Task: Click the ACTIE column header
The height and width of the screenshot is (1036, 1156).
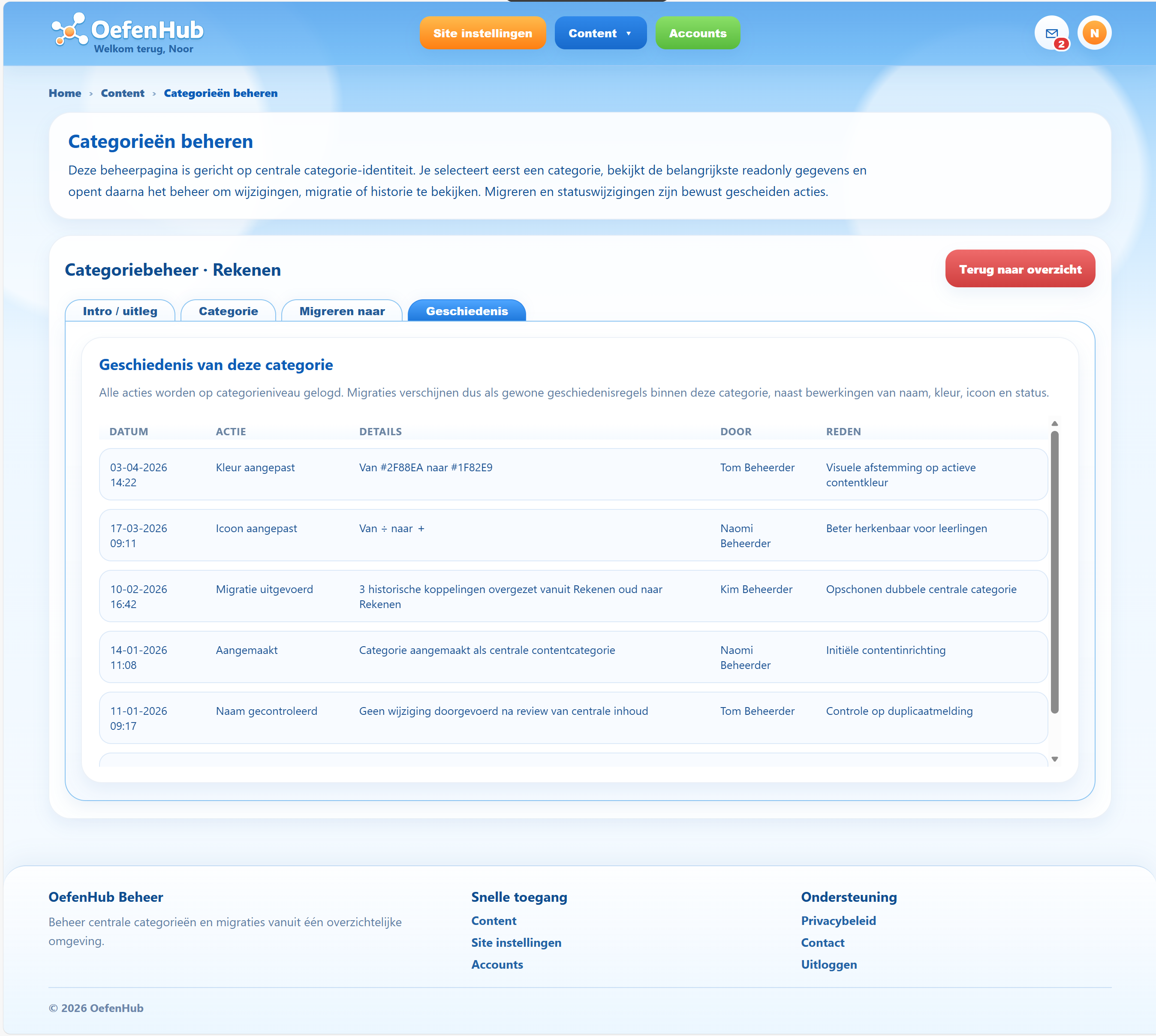Action: 231,431
